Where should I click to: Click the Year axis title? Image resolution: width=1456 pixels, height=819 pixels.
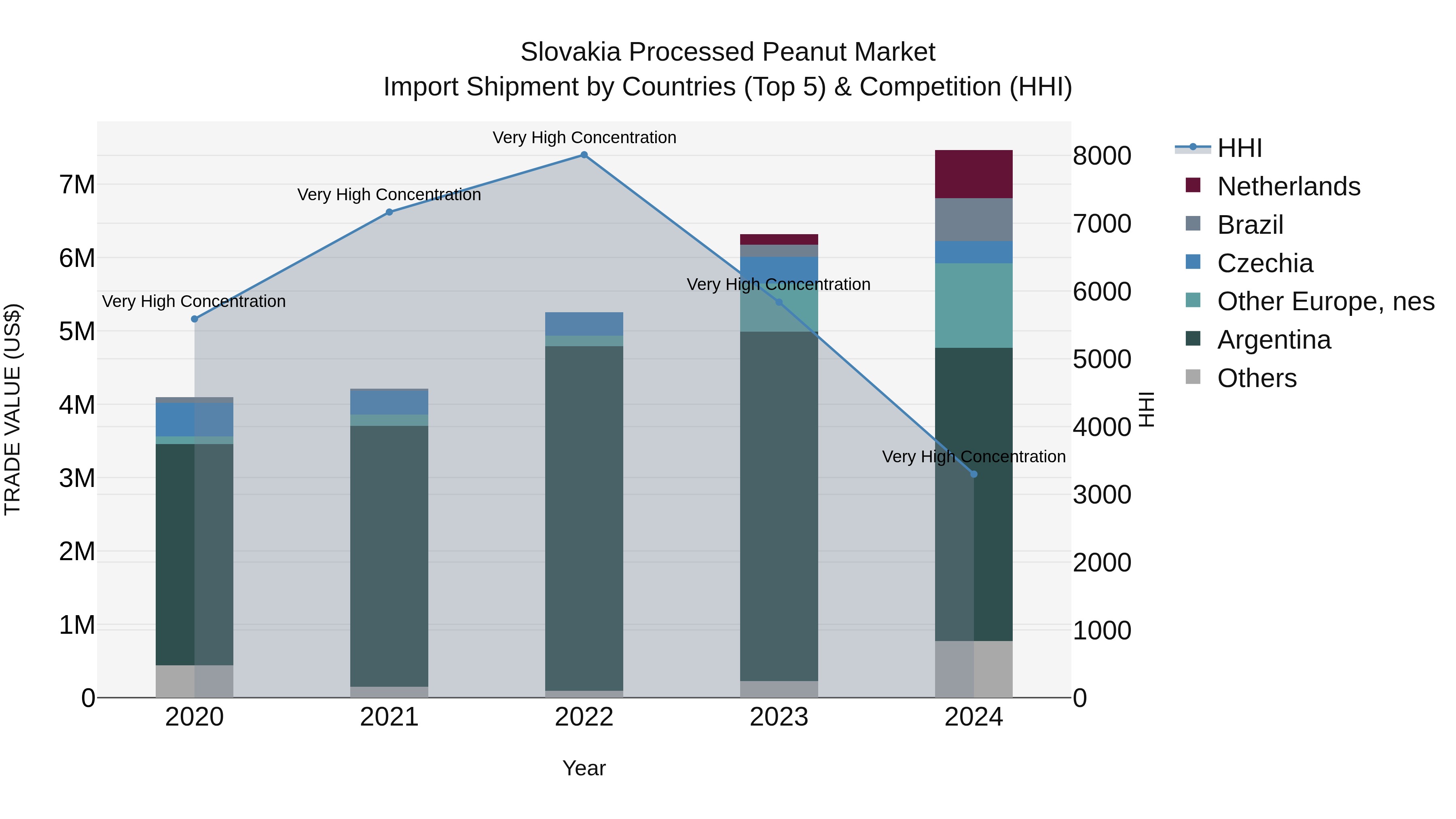[x=584, y=769]
